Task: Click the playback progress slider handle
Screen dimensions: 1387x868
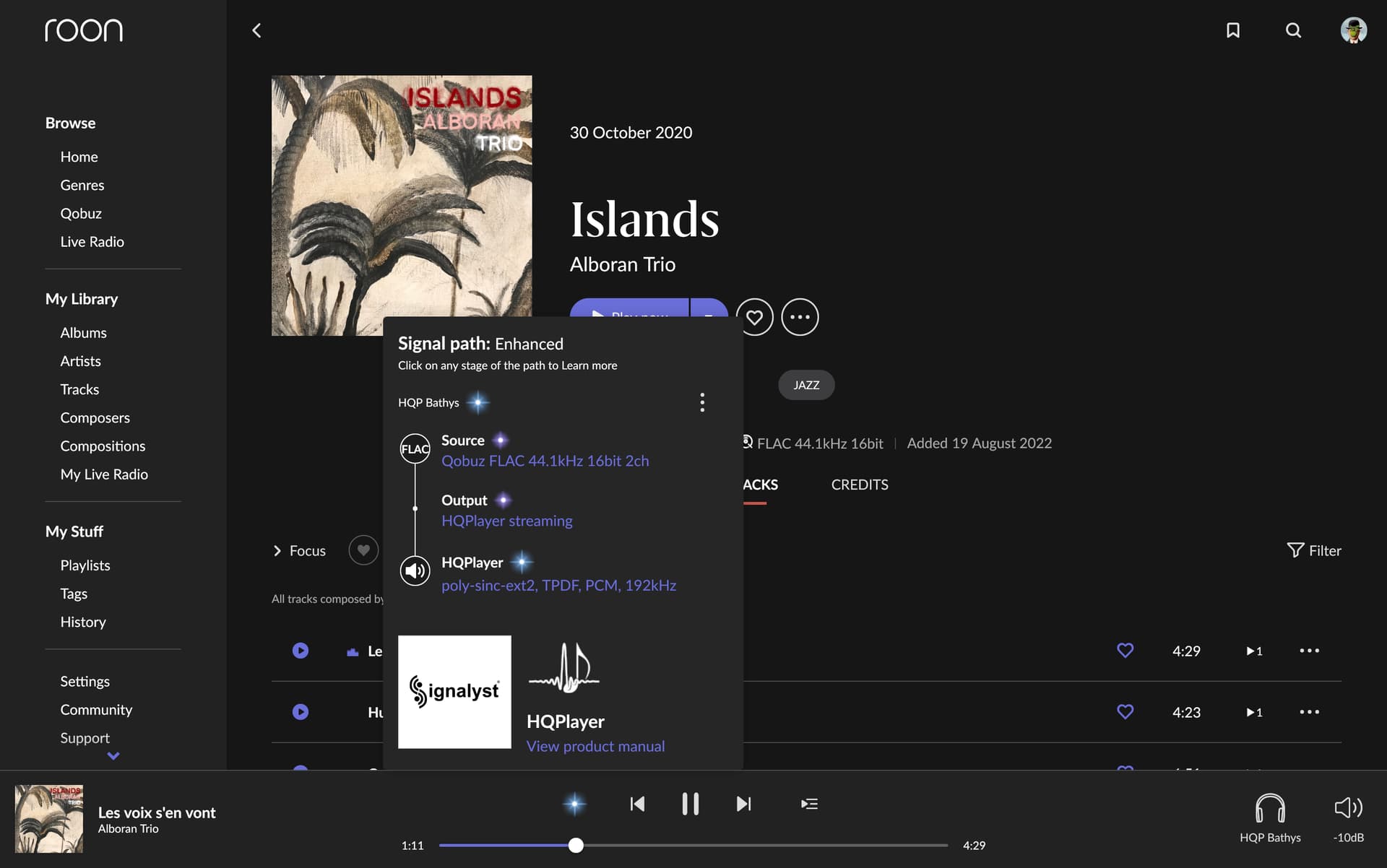Action: (575, 845)
